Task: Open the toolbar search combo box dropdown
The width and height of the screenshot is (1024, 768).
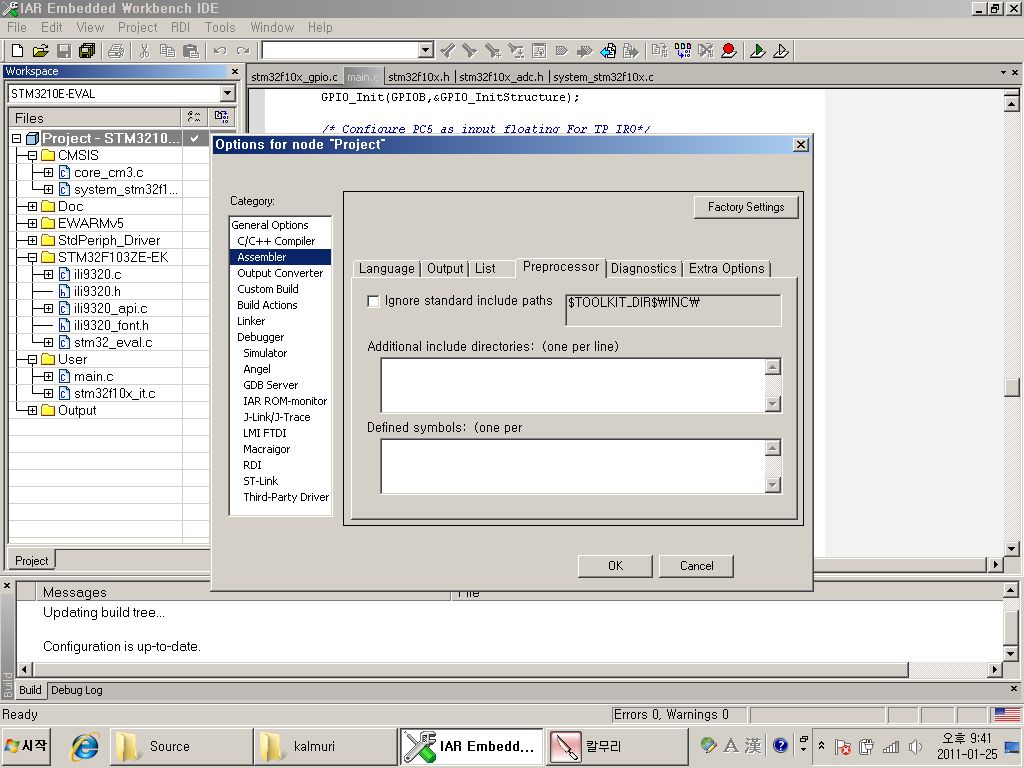Action: tap(426, 50)
